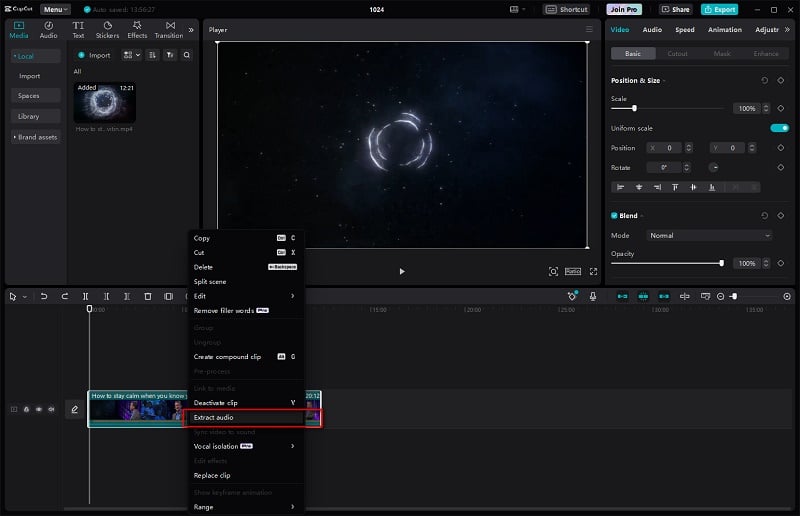Add keyframe for Rotate

[x=781, y=167]
